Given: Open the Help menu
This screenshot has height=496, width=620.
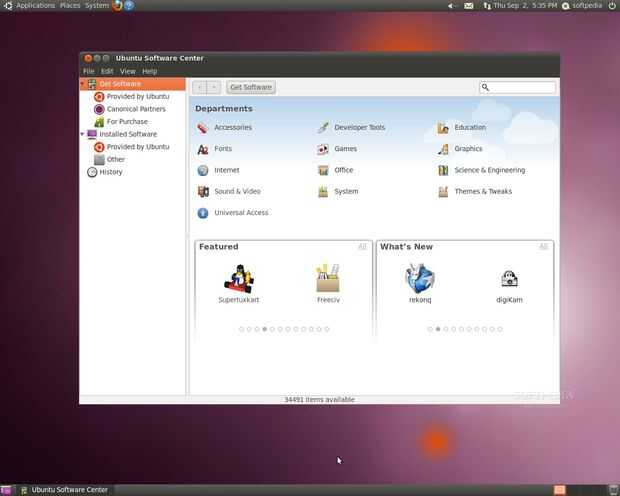Looking at the screenshot, I should [149, 71].
